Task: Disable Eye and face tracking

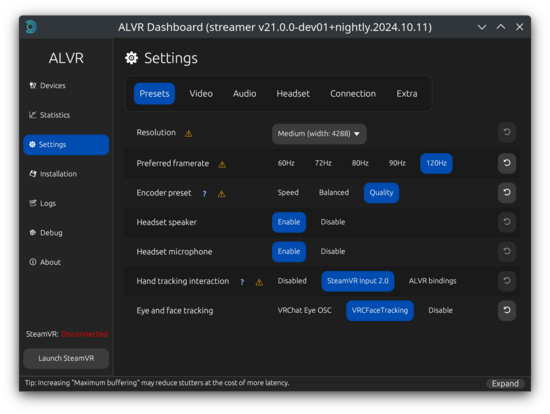Action: tap(441, 310)
